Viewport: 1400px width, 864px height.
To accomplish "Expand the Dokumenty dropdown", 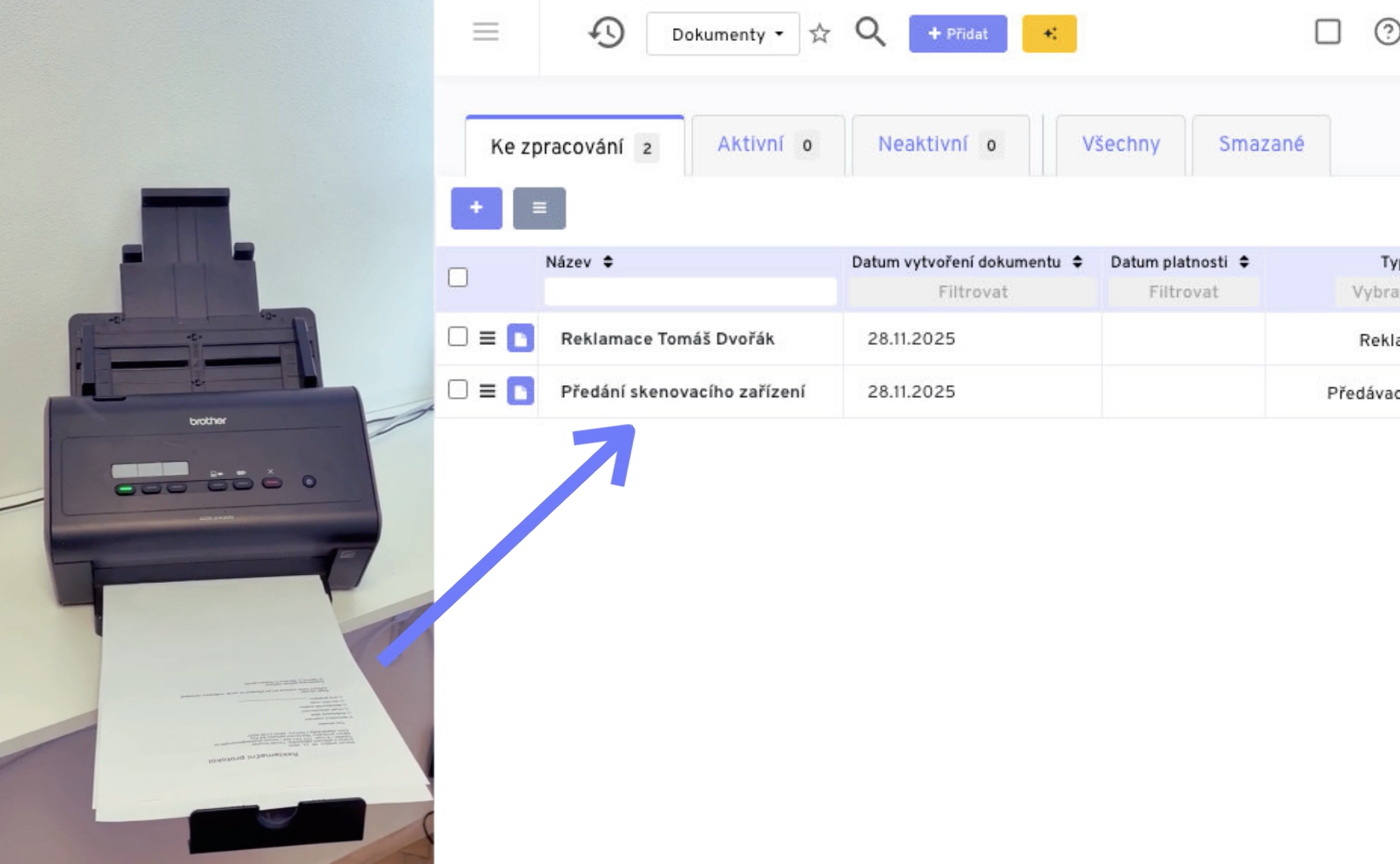I will (x=723, y=34).
